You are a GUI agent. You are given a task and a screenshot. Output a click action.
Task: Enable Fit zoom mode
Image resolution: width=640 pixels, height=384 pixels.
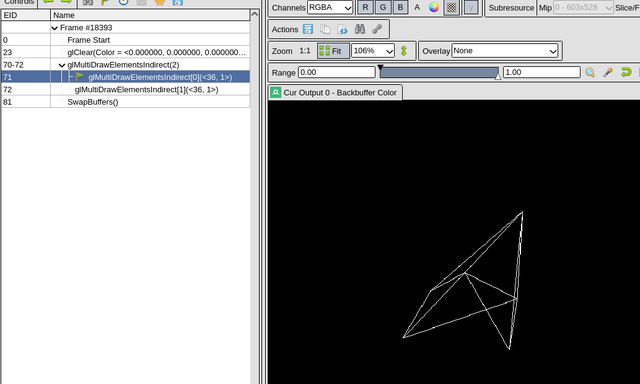pos(333,51)
